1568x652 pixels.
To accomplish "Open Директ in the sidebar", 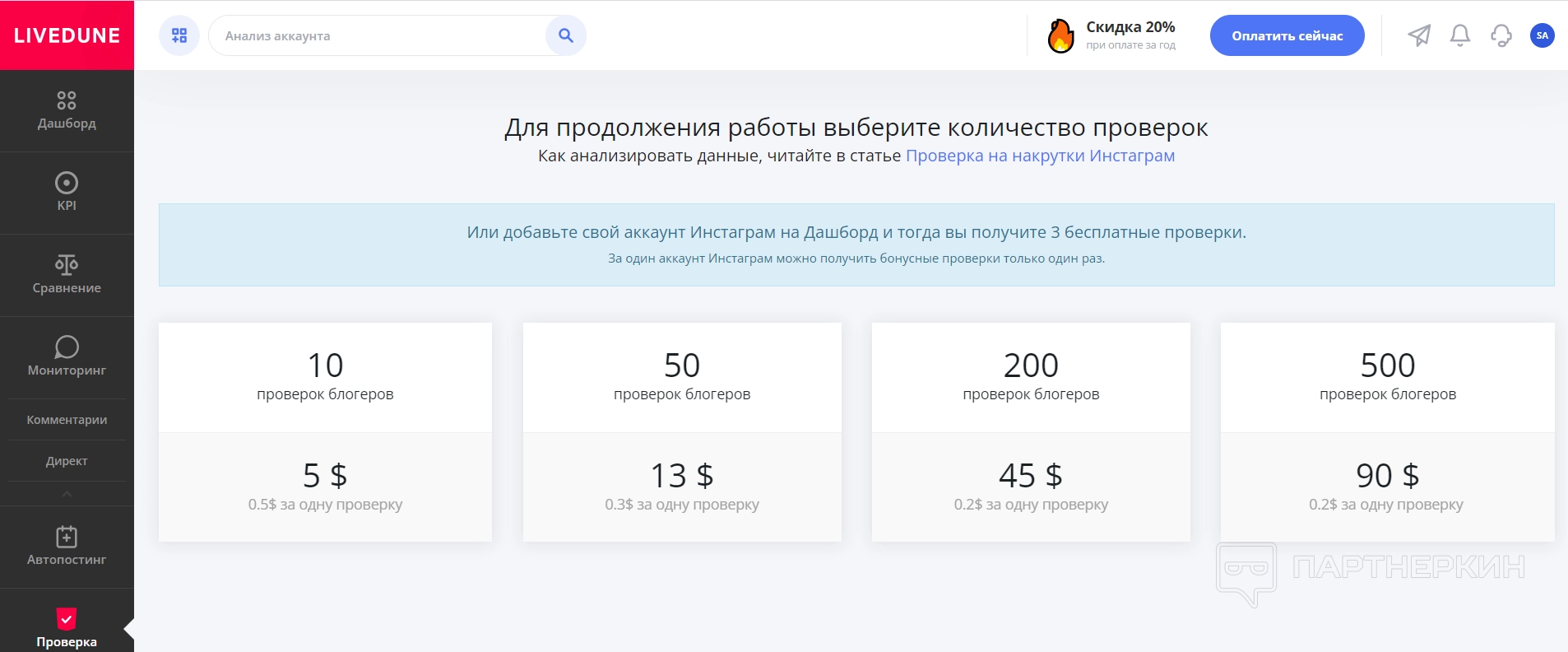I will [67, 461].
